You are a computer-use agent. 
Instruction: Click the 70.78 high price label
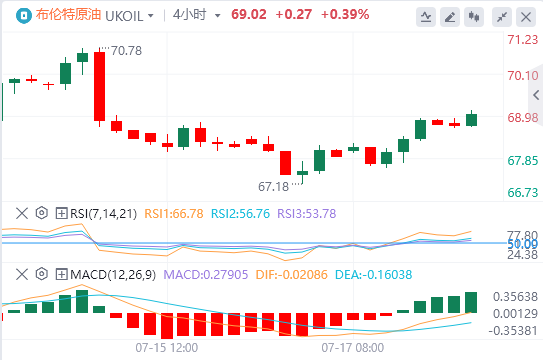(126, 51)
